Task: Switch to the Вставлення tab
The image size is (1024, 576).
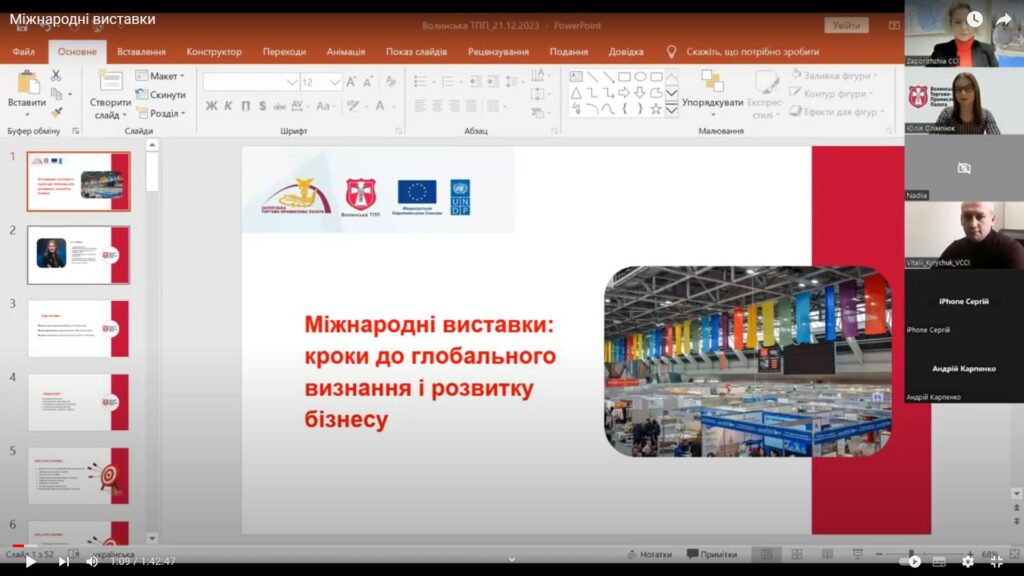Action: pyautogui.click(x=141, y=52)
